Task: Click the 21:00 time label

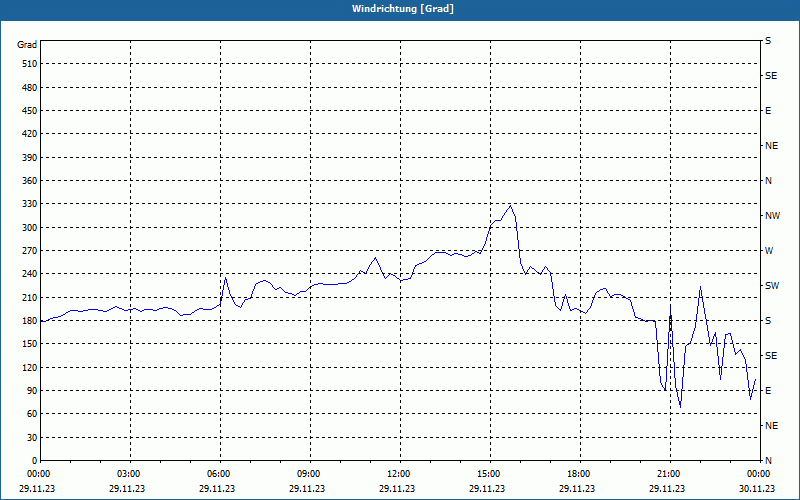Action: 670,474
